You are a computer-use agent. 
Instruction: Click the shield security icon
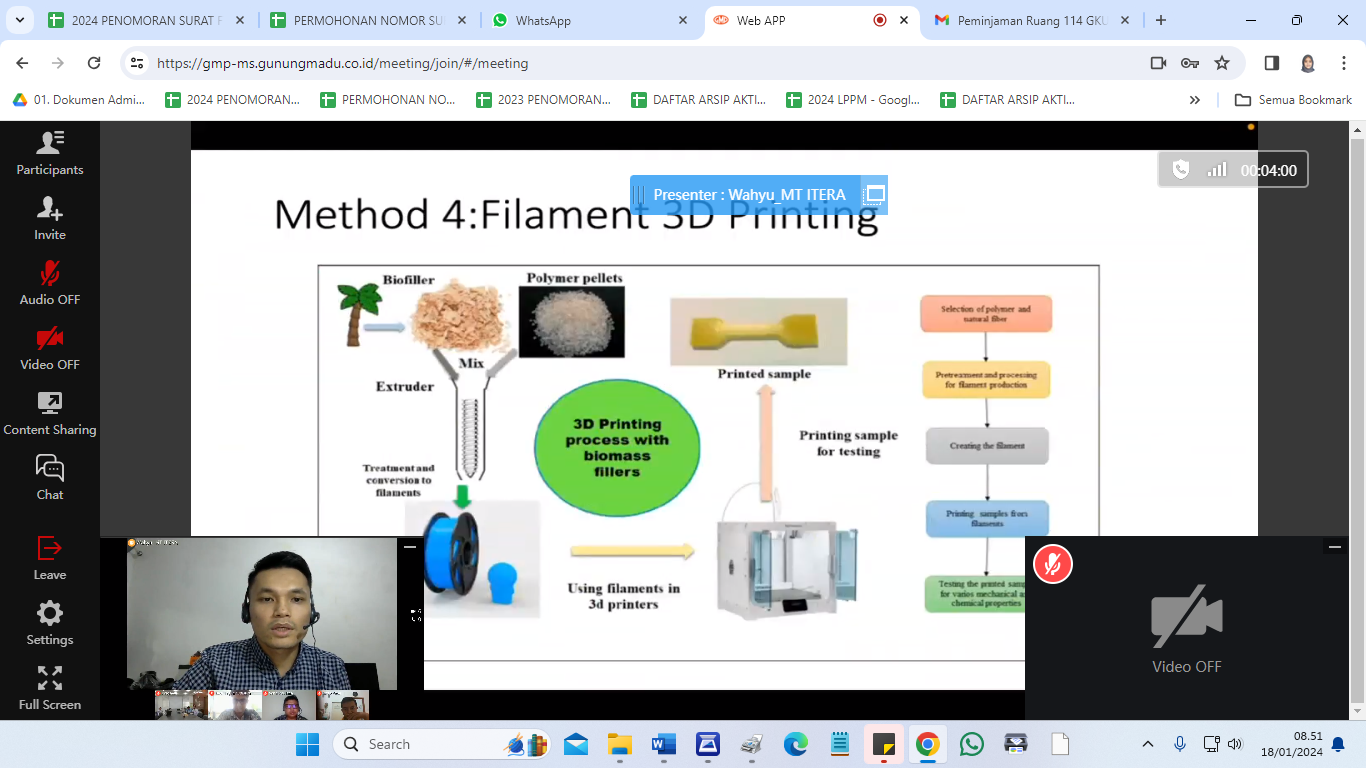click(1181, 170)
